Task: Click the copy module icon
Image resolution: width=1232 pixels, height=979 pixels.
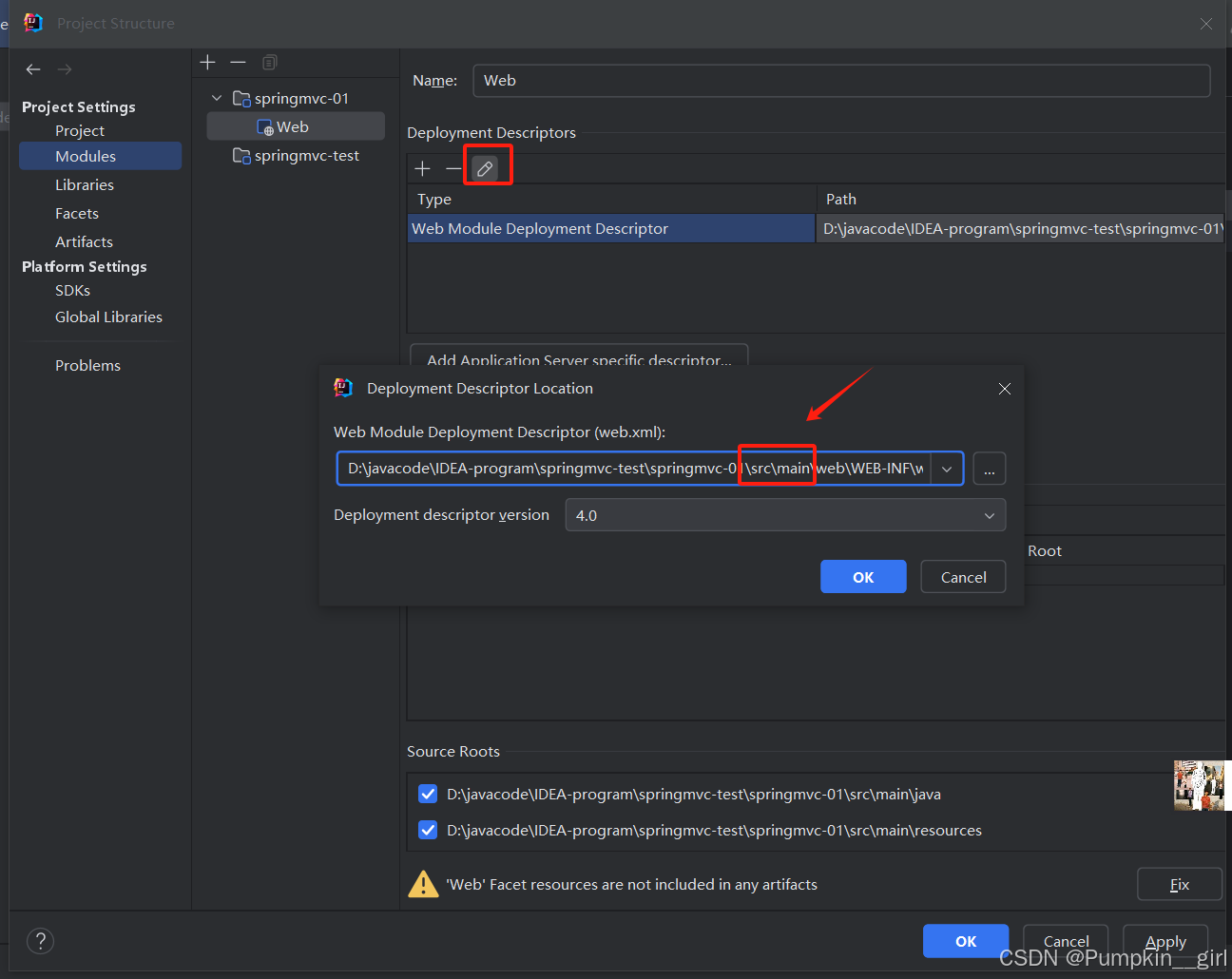Action: click(x=270, y=63)
